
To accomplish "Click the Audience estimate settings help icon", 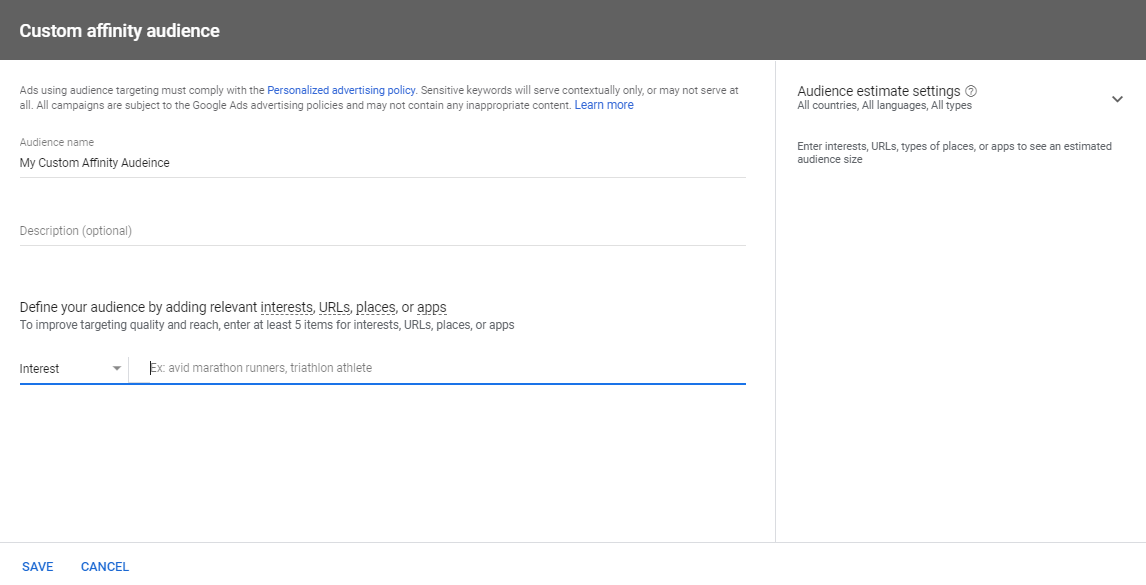I will [x=971, y=91].
